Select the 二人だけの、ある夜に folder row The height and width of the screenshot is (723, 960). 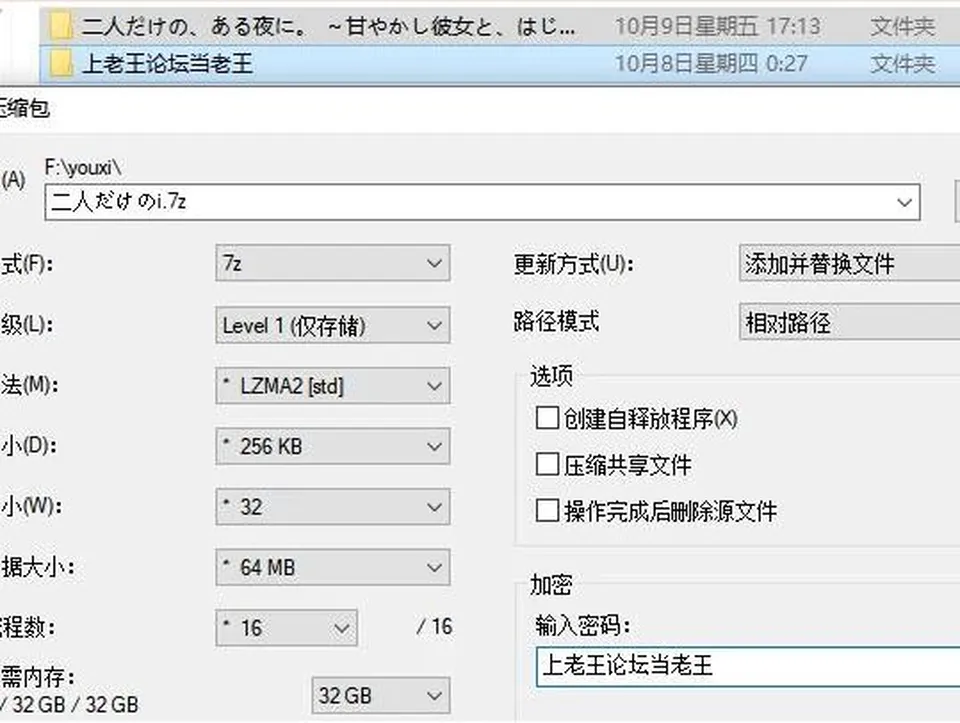point(500,27)
